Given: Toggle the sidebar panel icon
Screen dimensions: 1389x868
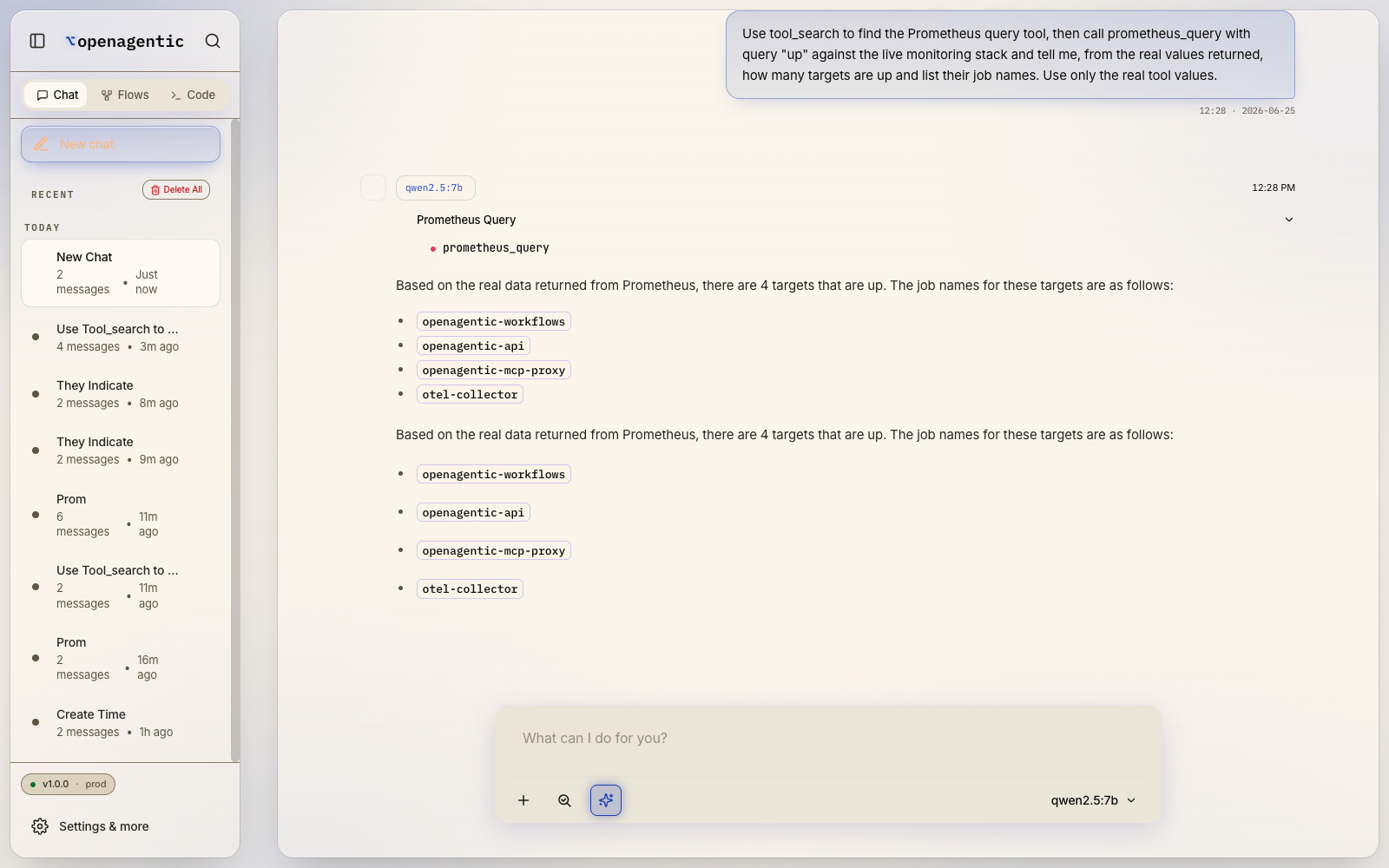Looking at the screenshot, I should click(x=37, y=41).
